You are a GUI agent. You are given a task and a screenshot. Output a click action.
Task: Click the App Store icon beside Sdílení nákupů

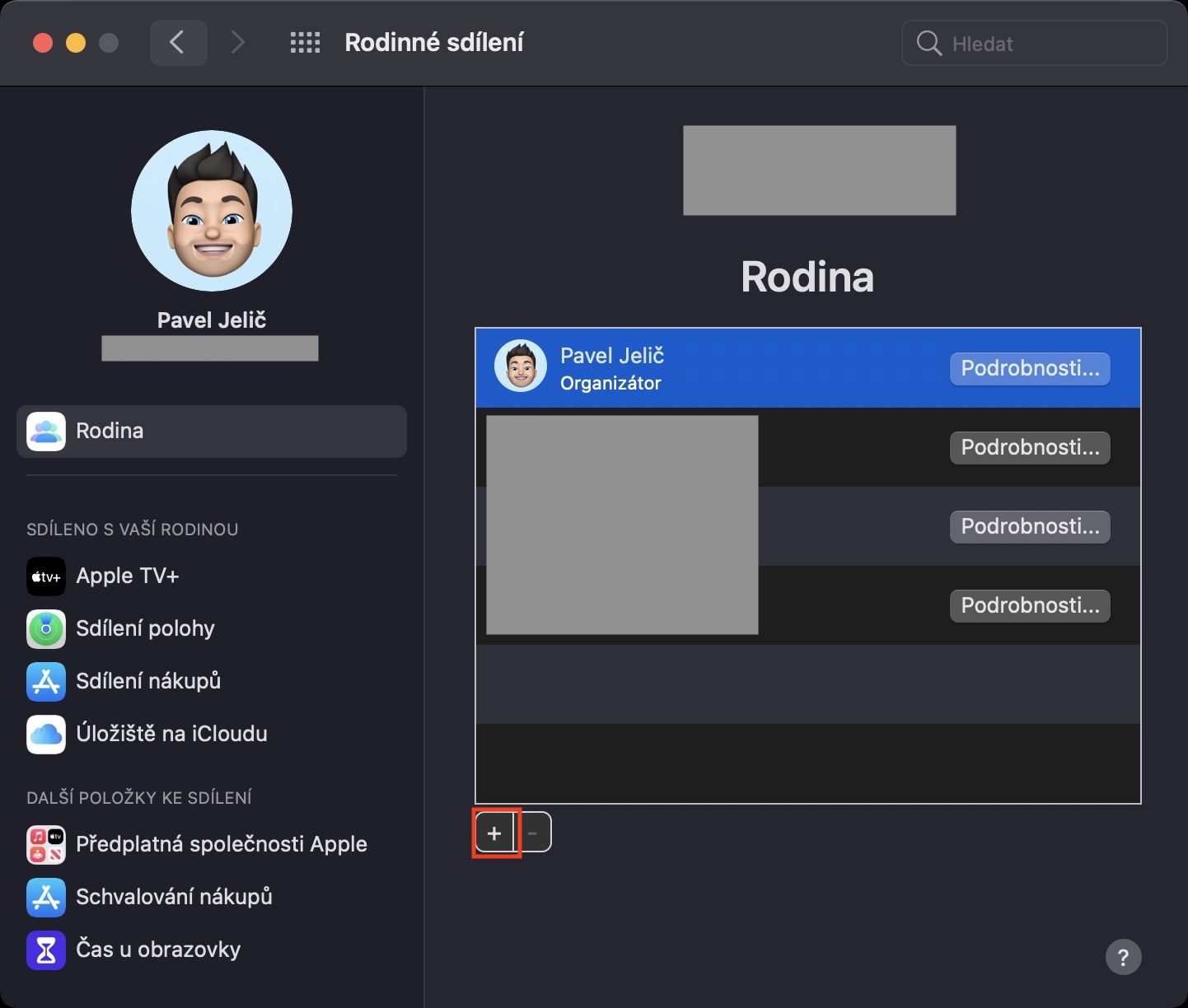click(46, 682)
